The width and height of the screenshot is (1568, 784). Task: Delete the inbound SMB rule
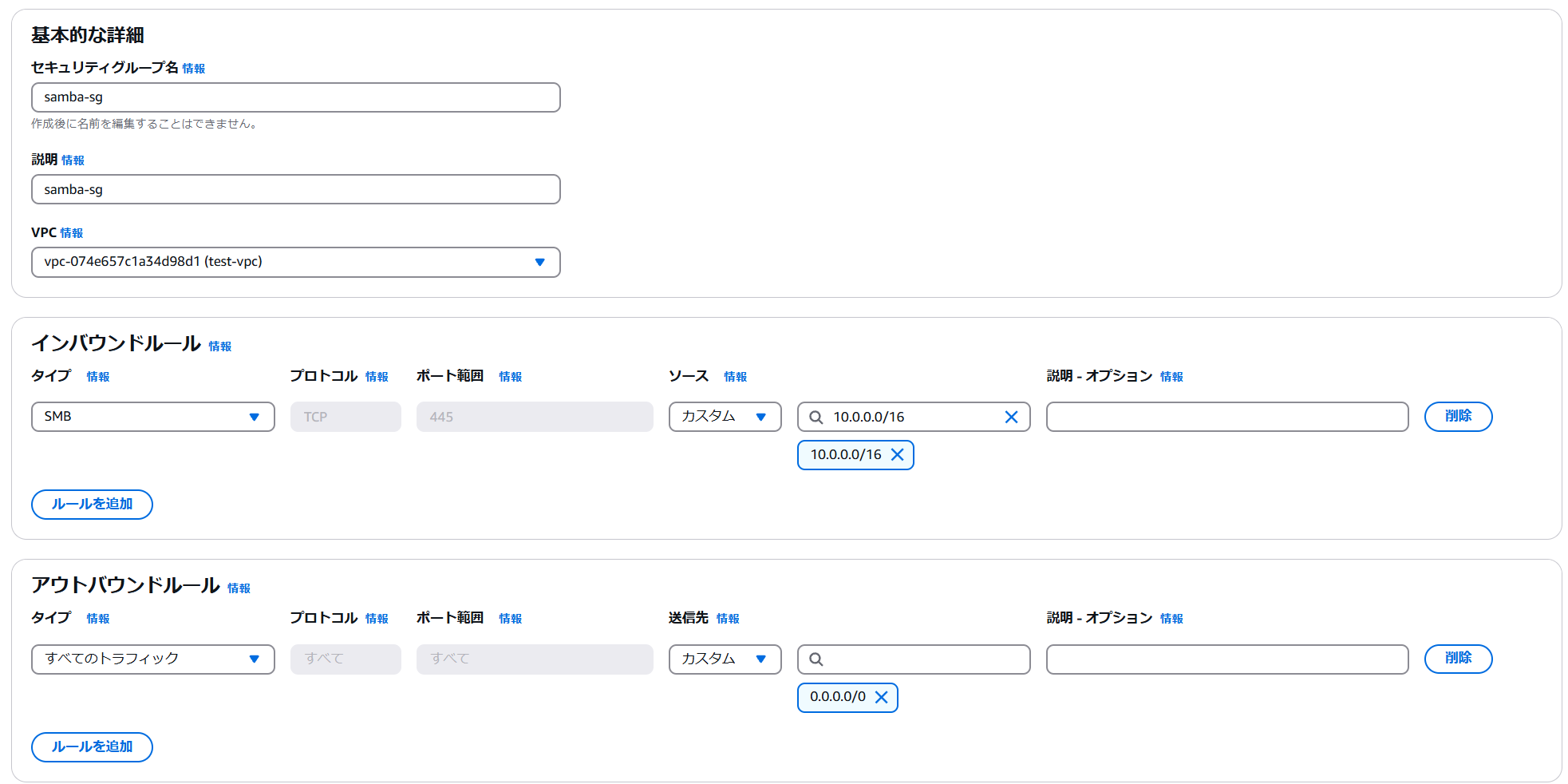click(x=1458, y=417)
